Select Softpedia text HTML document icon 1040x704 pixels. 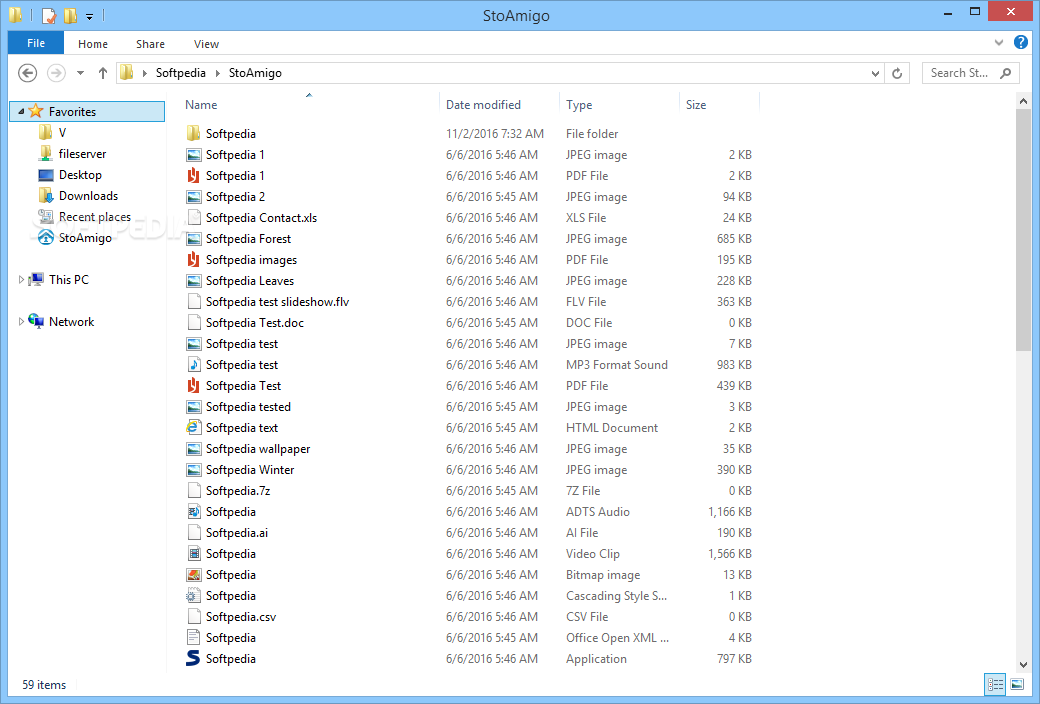pos(194,428)
